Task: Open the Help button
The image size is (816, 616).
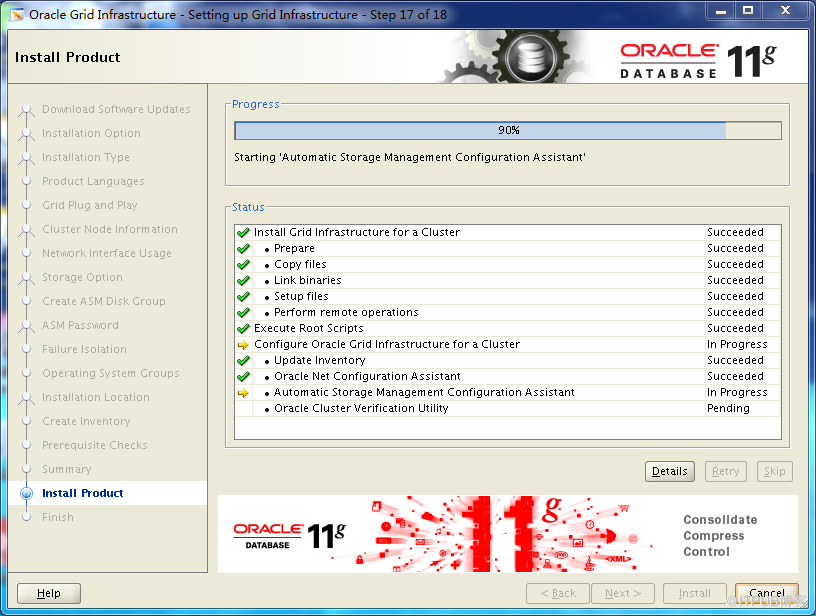Action: pyautogui.click(x=49, y=593)
